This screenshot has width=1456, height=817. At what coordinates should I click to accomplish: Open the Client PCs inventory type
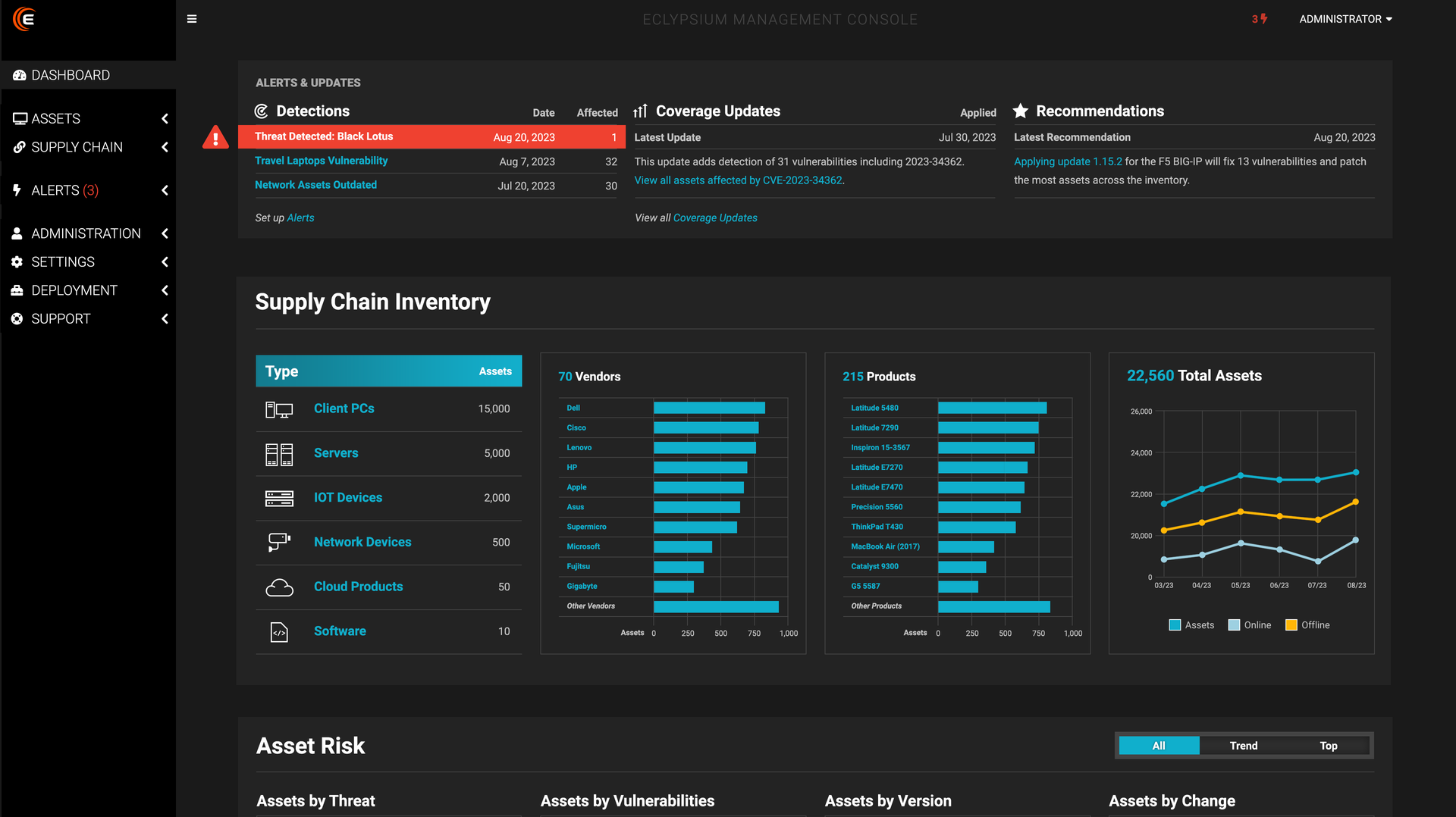point(344,409)
